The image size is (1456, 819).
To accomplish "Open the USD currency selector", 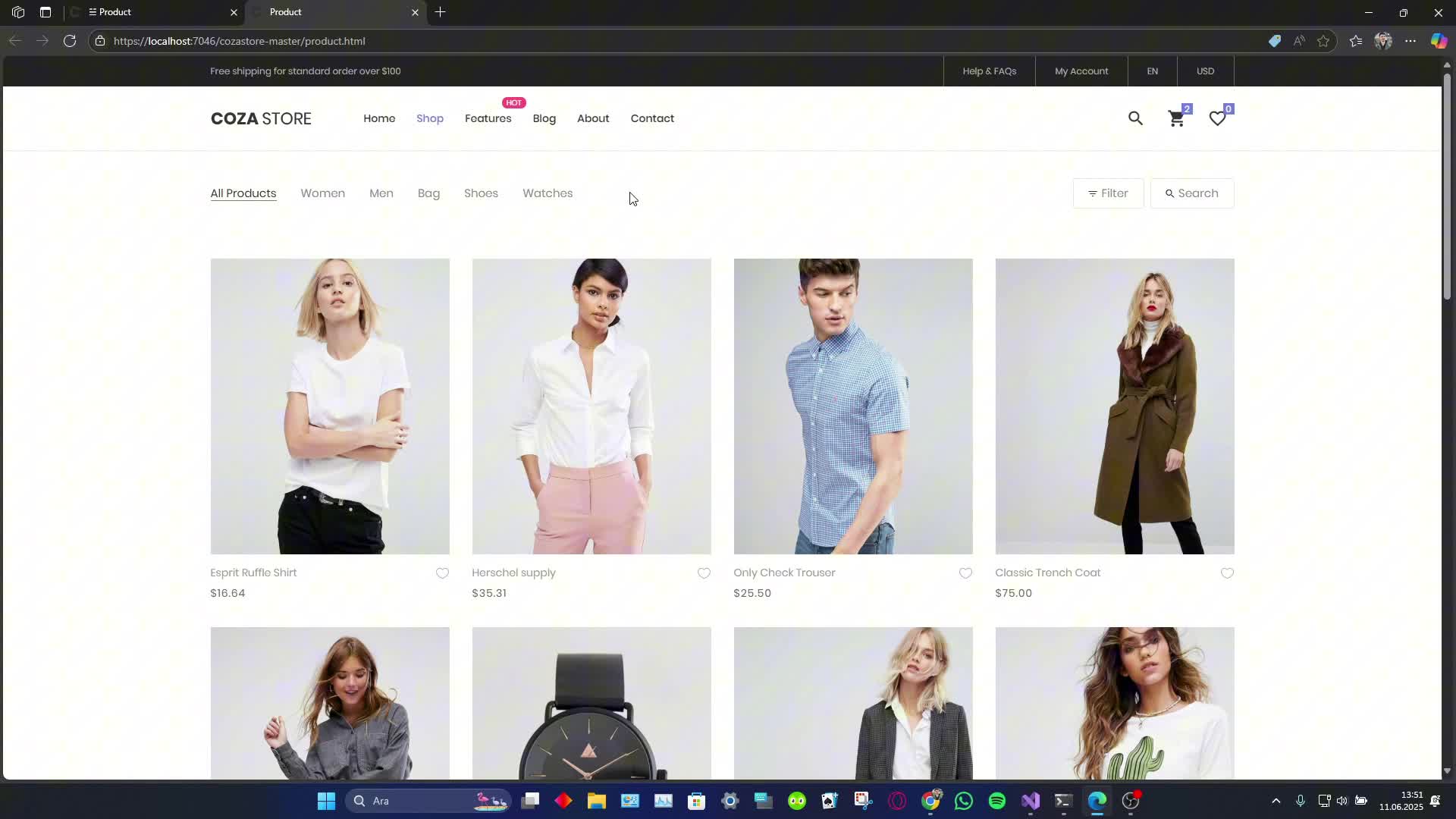I will pyautogui.click(x=1205, y=71).
